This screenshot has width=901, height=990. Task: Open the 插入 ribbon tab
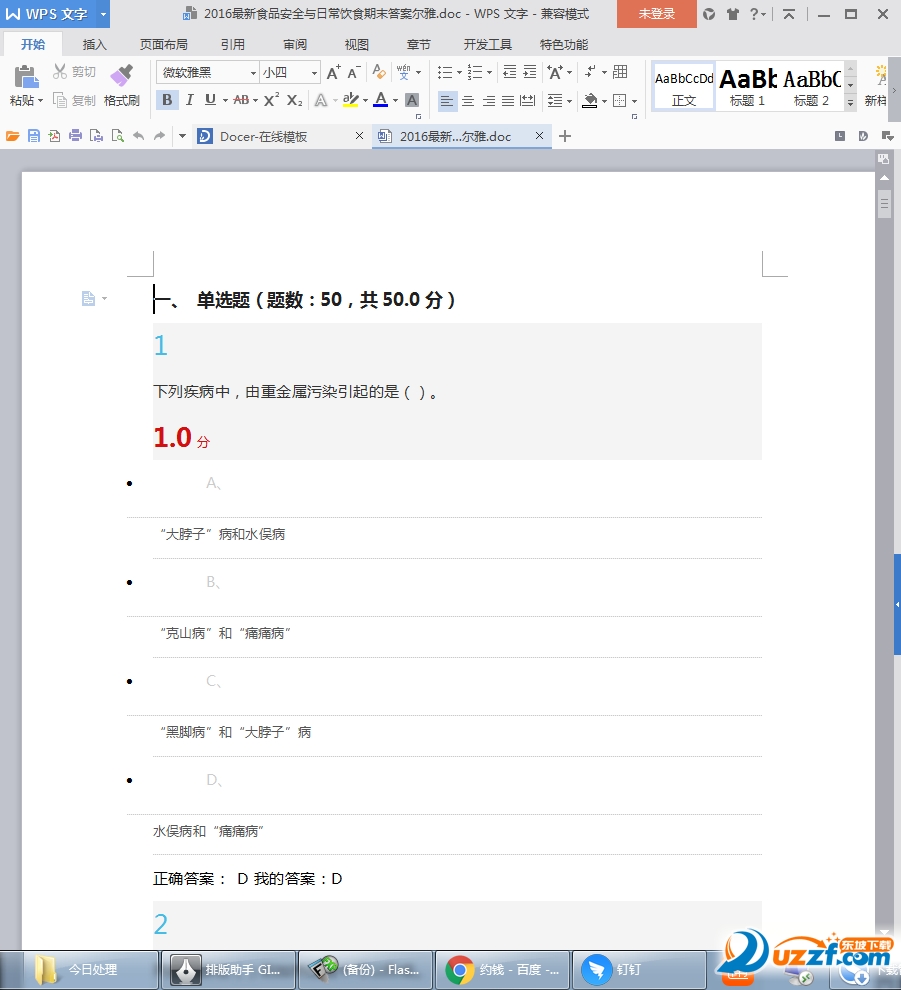(x=95, y=44)
